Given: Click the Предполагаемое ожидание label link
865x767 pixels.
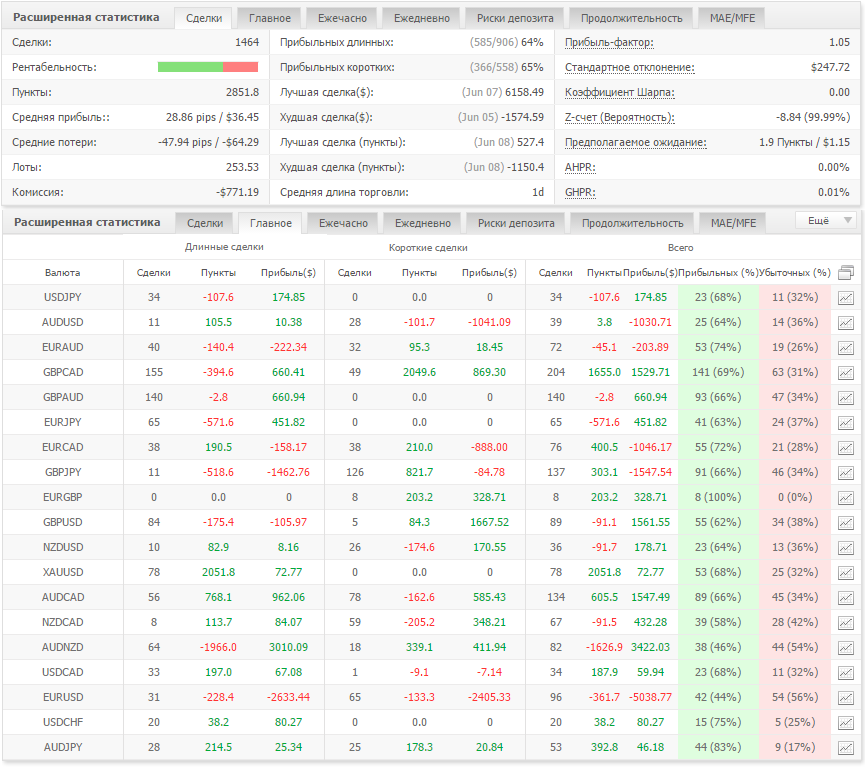Looking at the screenshot, I should 636,142.
